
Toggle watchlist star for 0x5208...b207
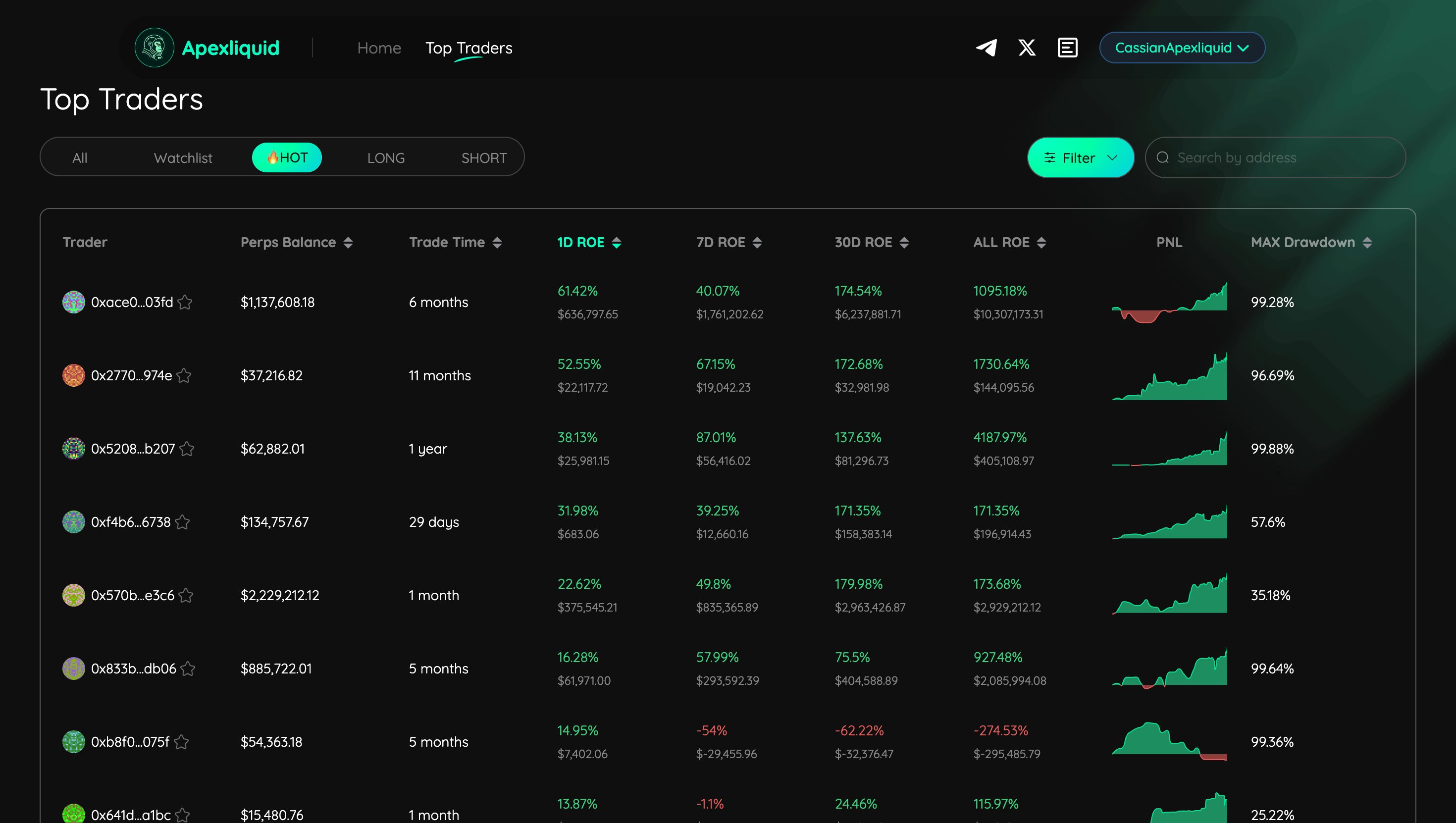(x=187, y=449)
